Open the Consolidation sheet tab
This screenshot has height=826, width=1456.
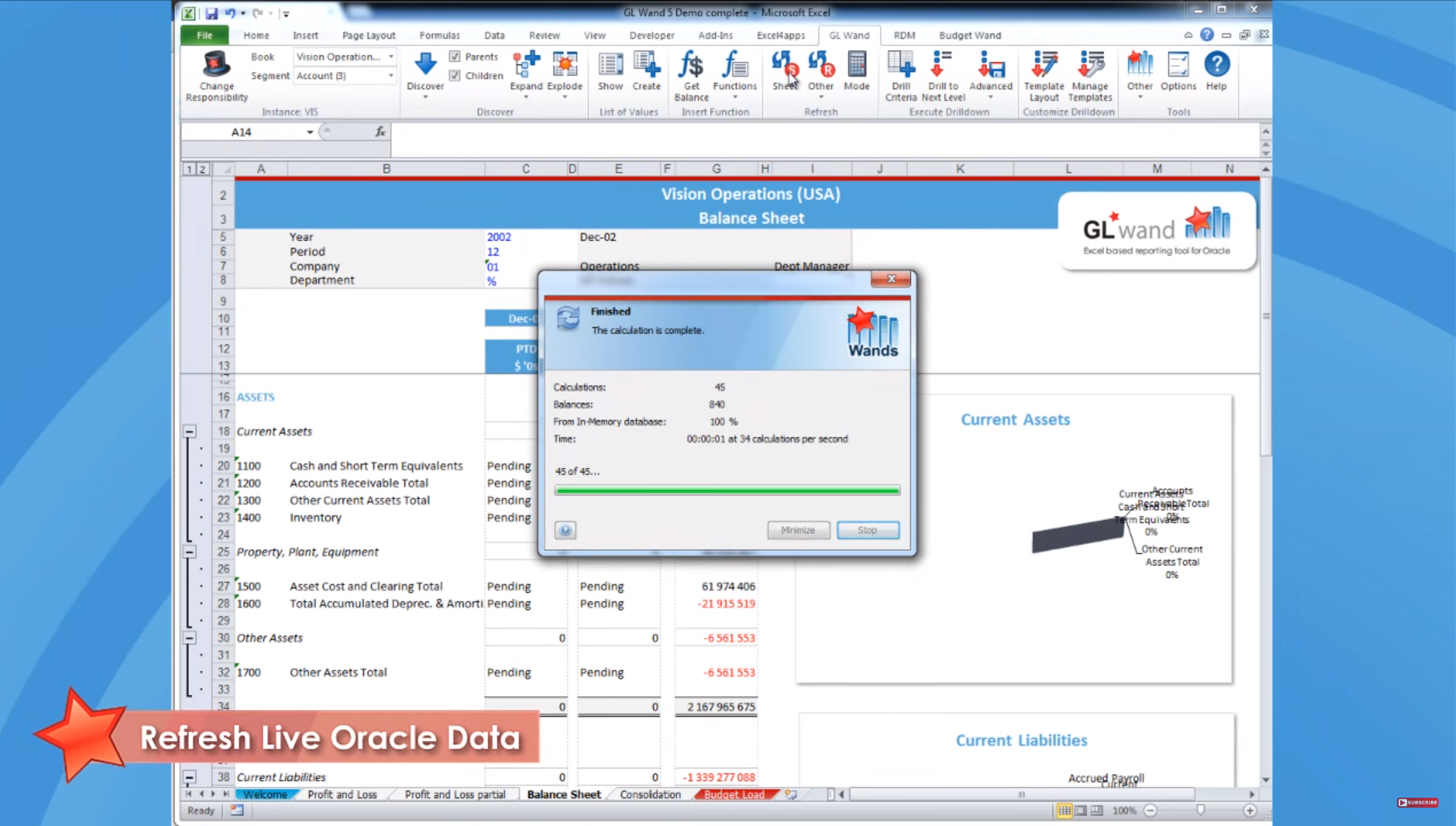(650, 795)
